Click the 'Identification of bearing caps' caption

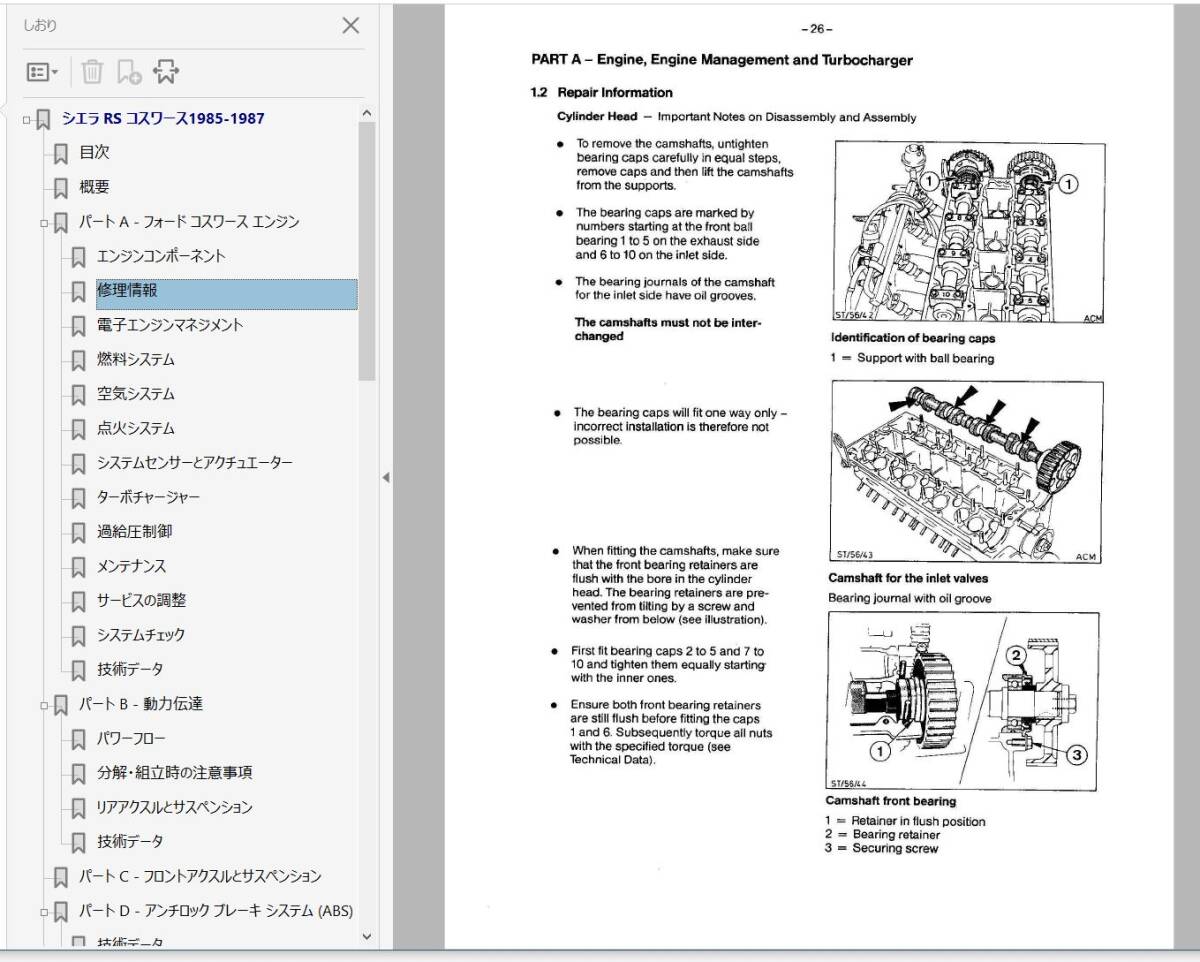pos(913,338)
